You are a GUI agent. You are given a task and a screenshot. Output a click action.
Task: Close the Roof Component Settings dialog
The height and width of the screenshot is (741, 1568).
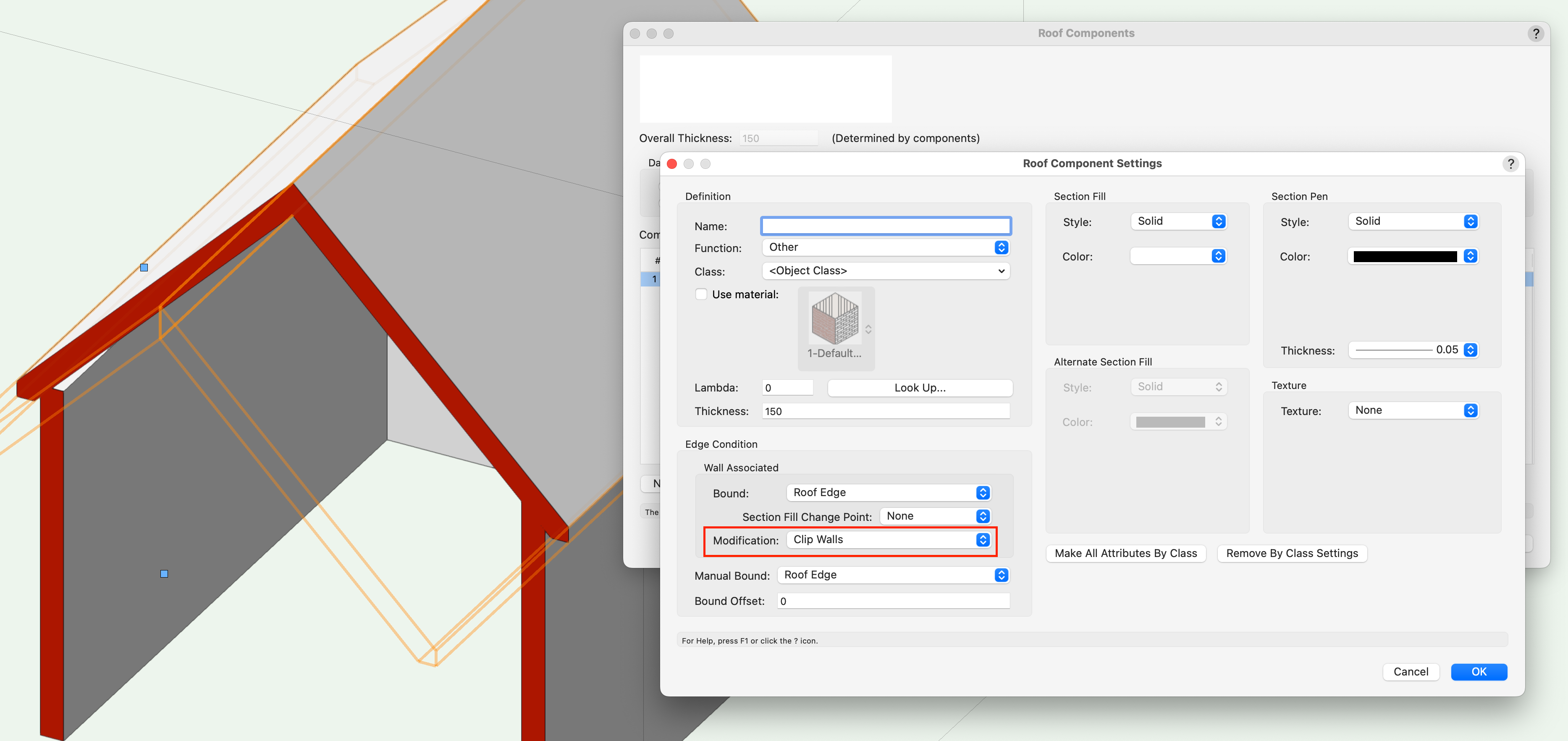672,164
